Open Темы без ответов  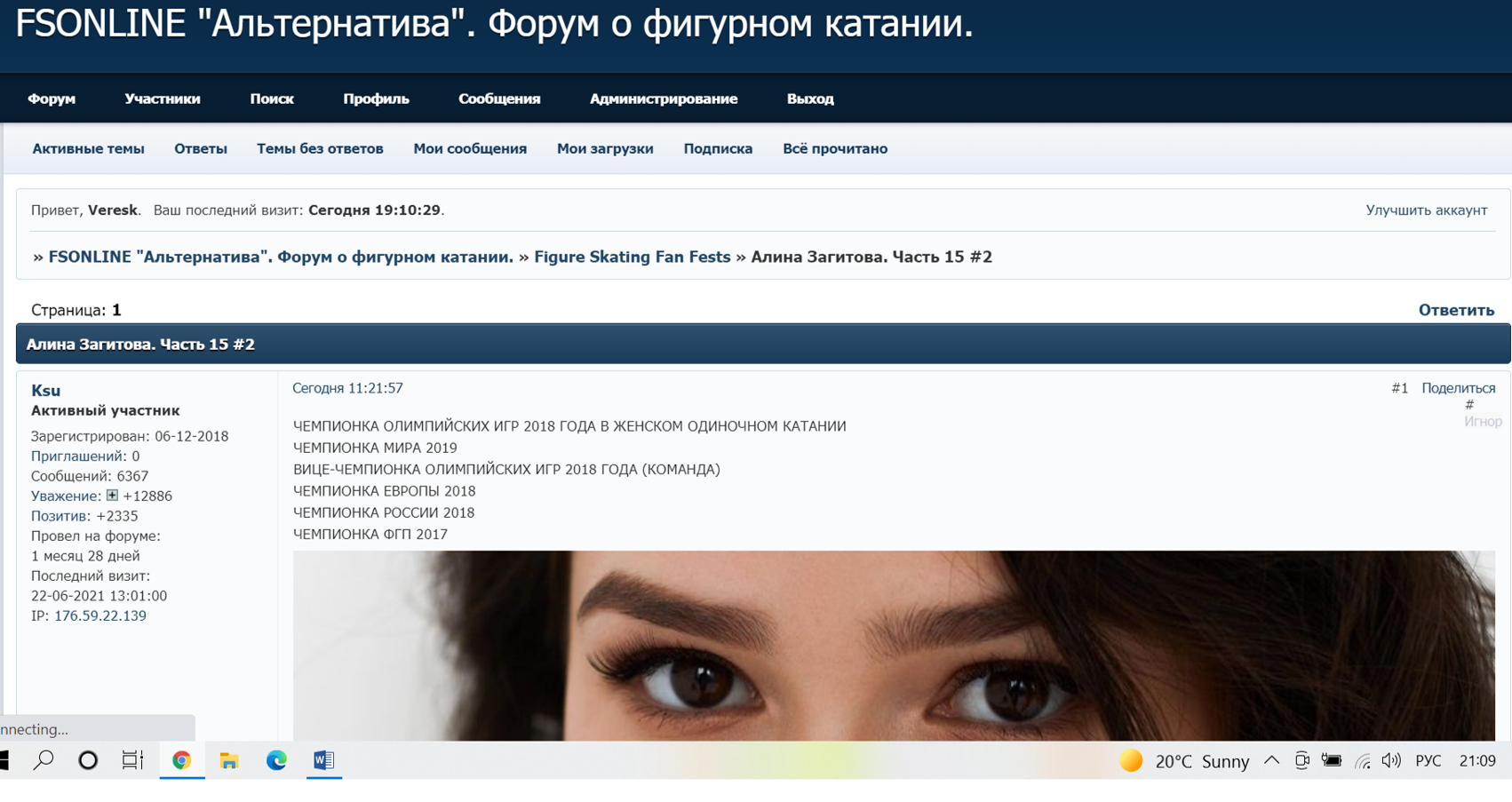tap(320, 148)
